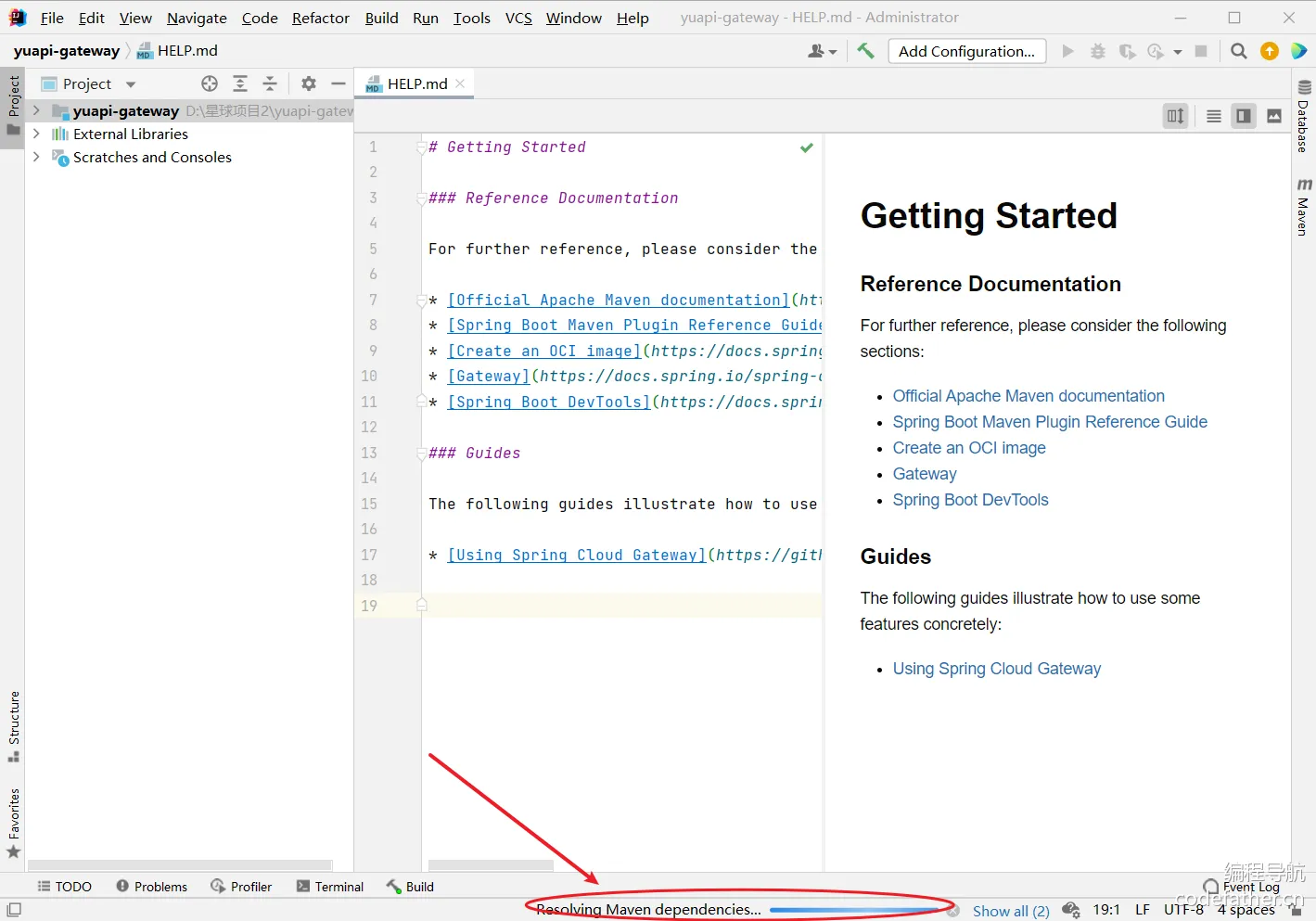Image resolution: width=1316 pixels, height=921 pixels.
Task: Click the Debug bug icon in toolbar
Action: (1097, 51)
